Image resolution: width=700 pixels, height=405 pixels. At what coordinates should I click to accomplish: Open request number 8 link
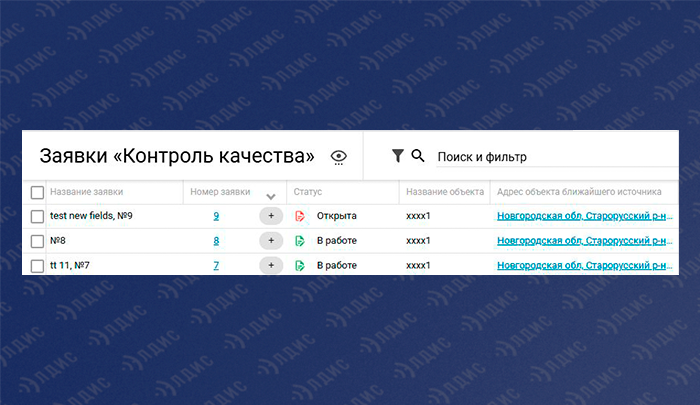[x=216, y=241]
